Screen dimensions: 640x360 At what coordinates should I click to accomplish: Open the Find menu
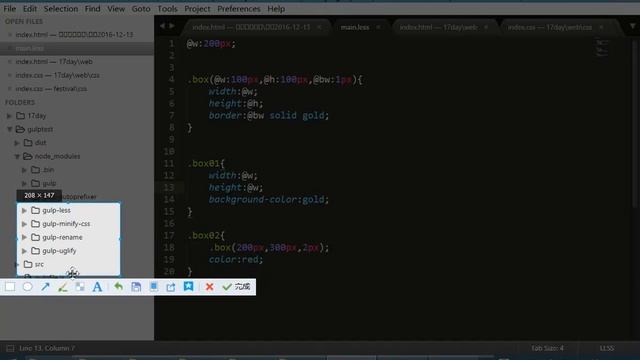tap(93, 9)
